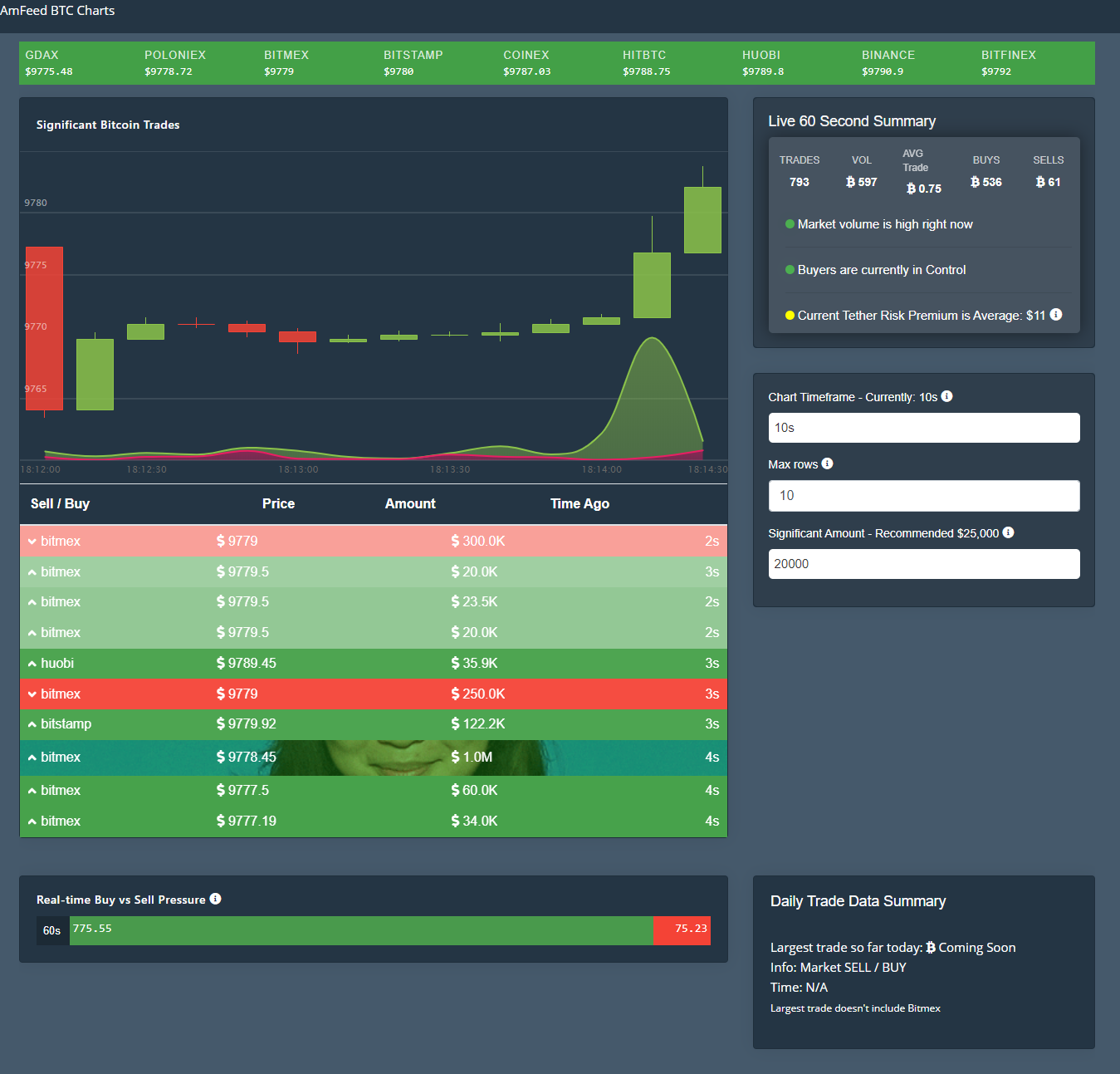Click the Time Ago column header

click(580, 503)
